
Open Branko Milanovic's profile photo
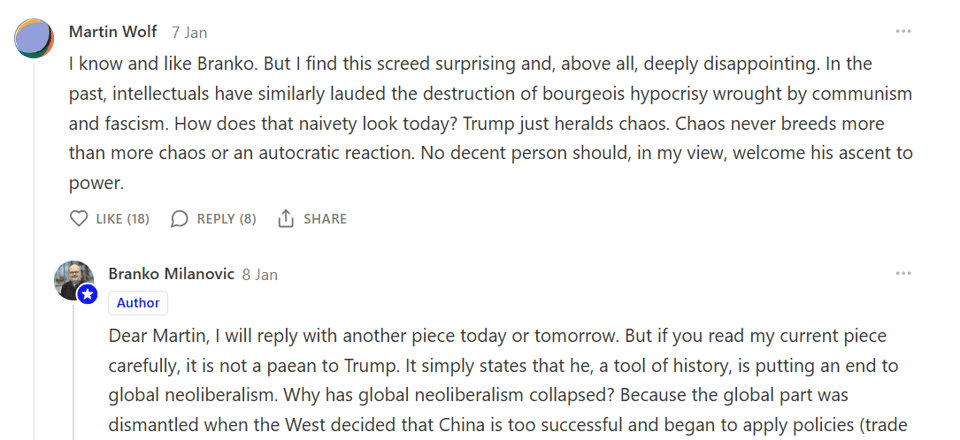tap(72, 279)
